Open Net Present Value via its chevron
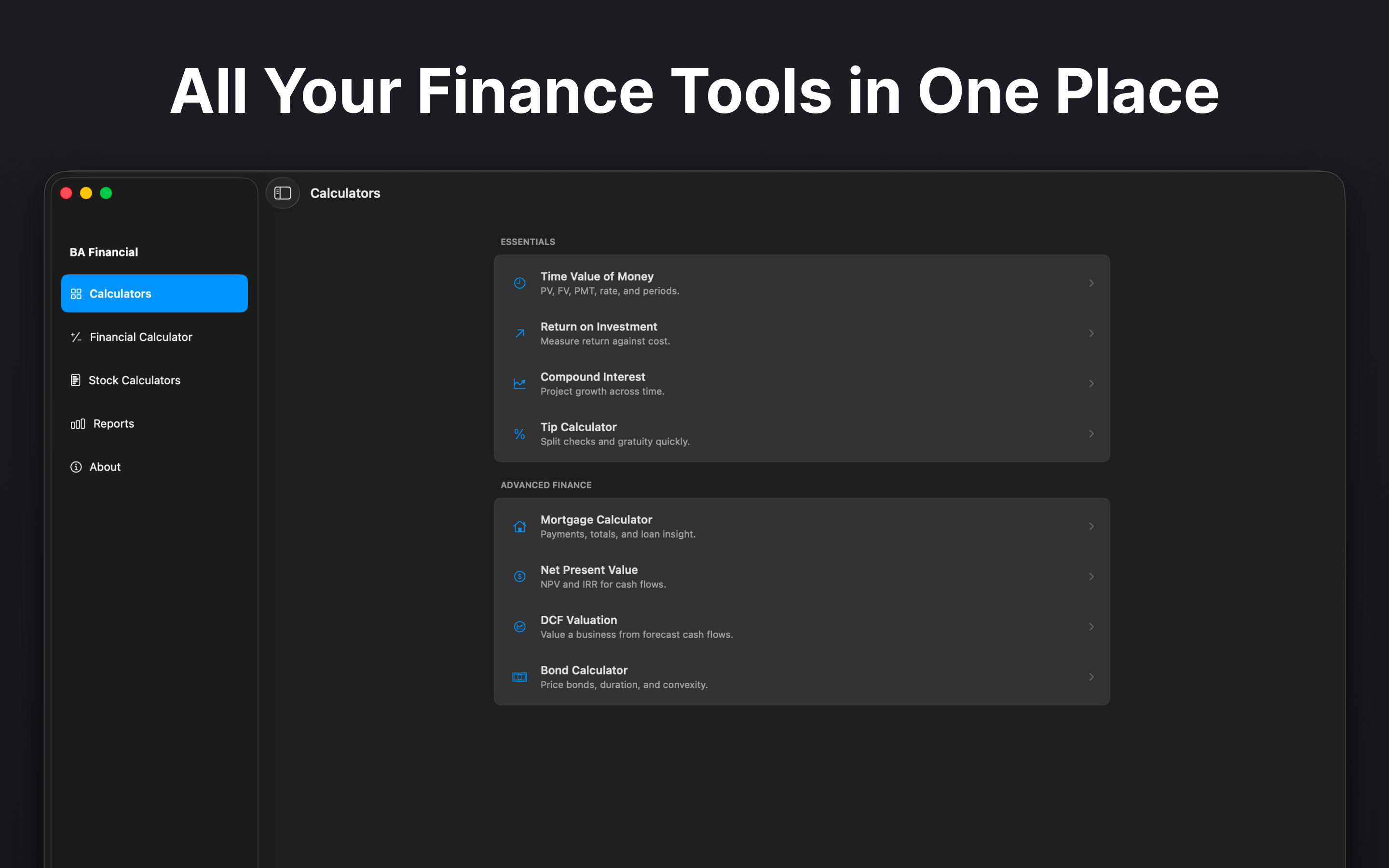 pyautogui.click(x=1091, y=576)
